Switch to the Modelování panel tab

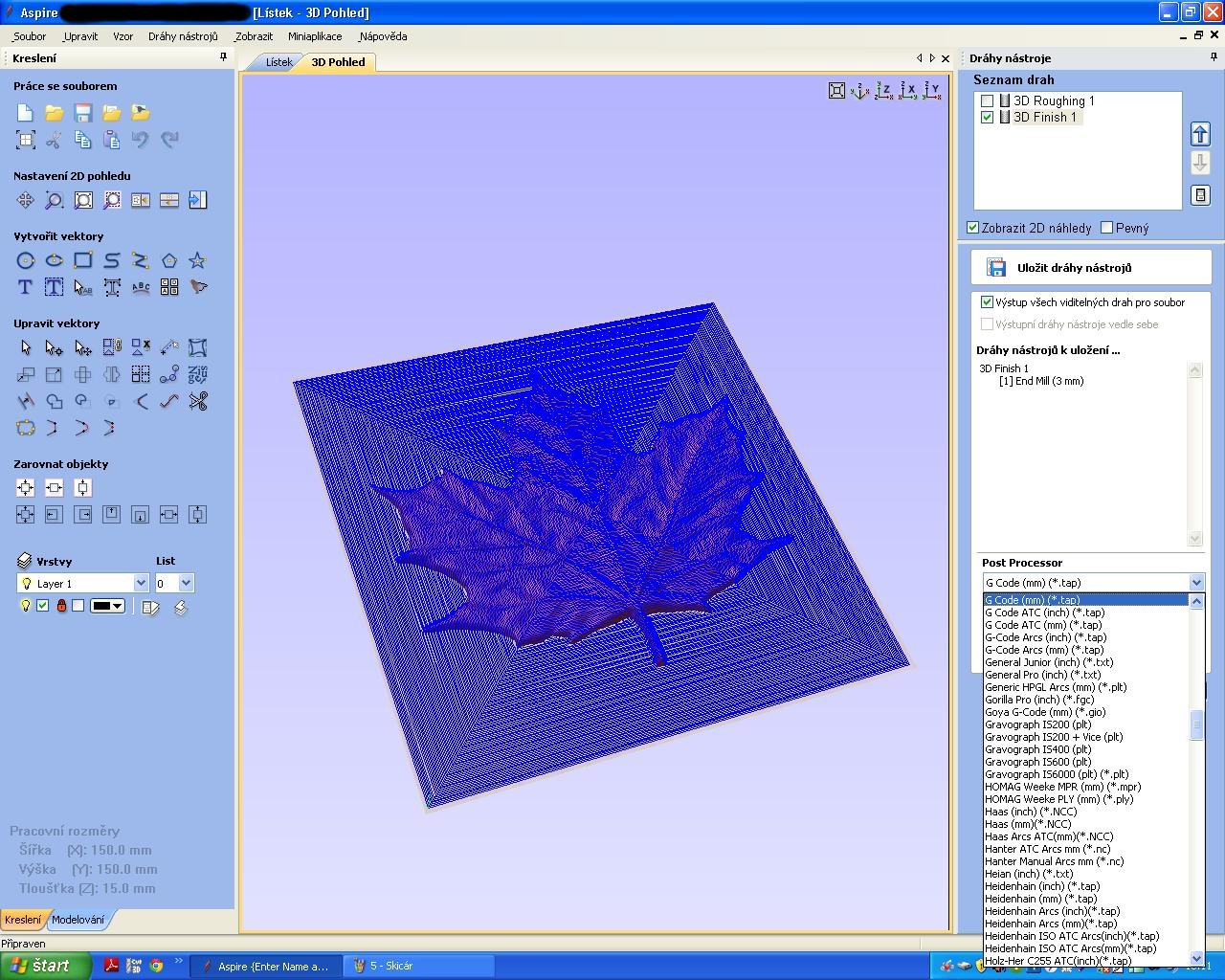pyautogui.click(x=78, y=920)
